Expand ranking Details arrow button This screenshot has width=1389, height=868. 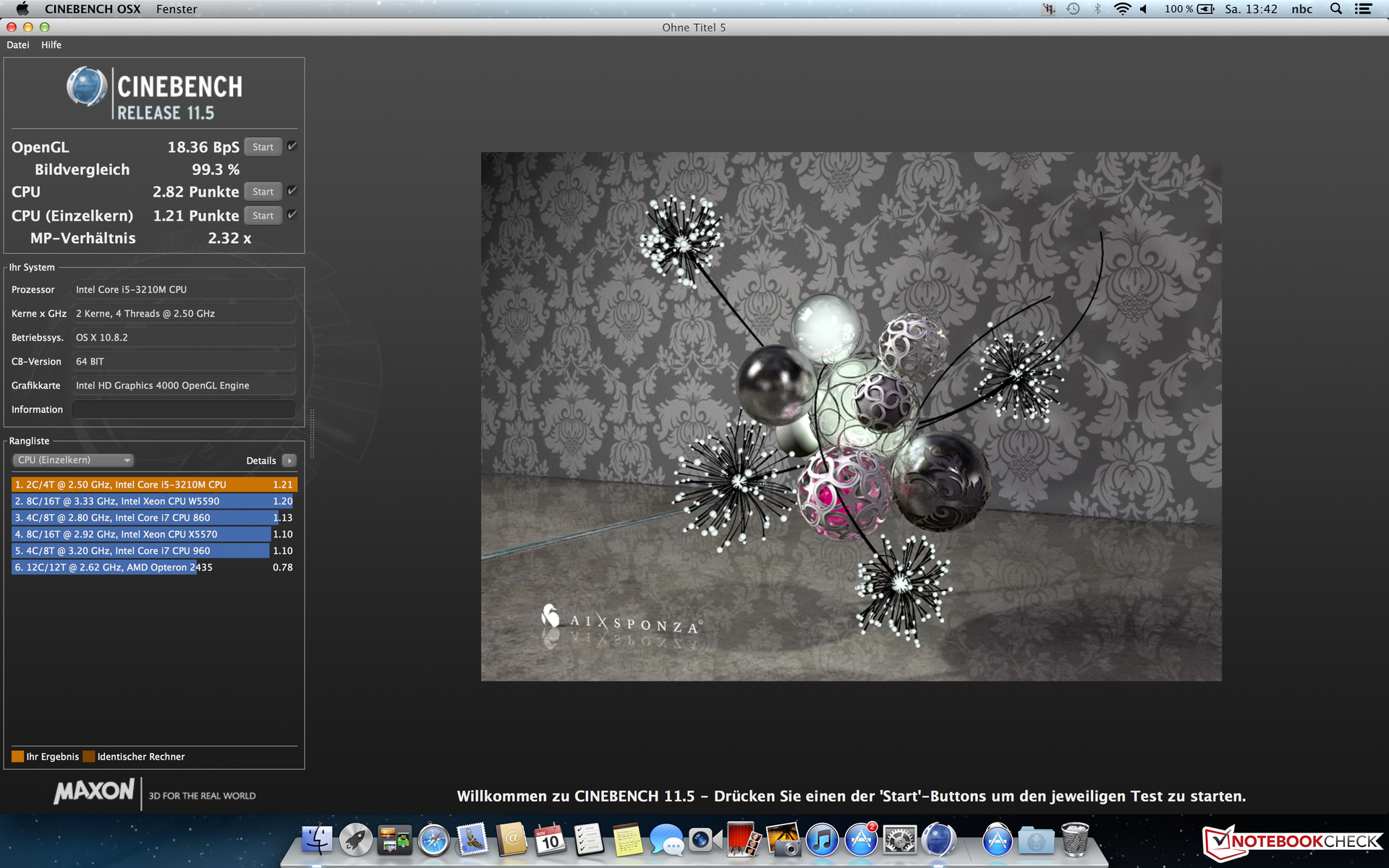point(289,460)
